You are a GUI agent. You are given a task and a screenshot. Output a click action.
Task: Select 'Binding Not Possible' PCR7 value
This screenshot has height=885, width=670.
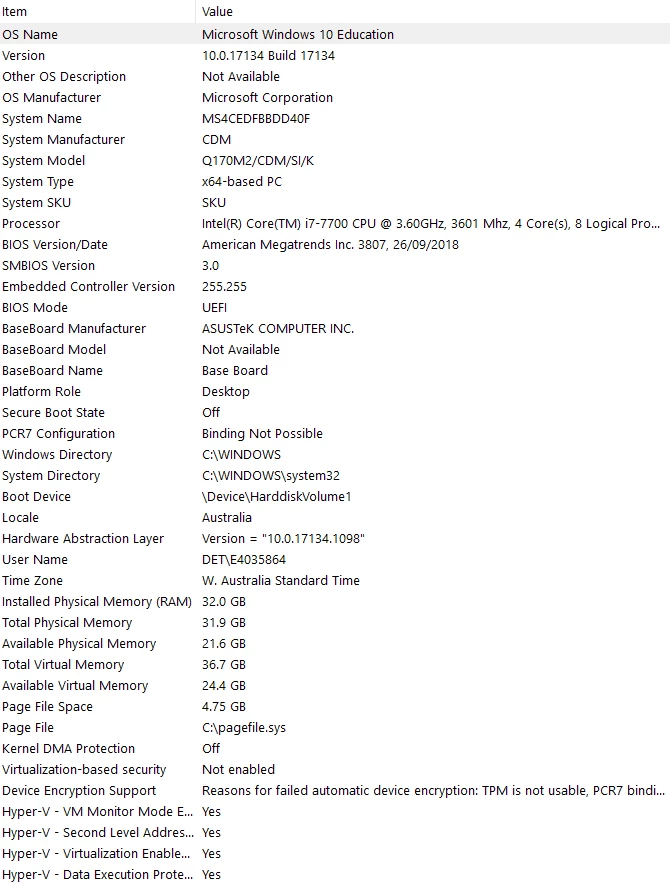click(x=262, y=433)
